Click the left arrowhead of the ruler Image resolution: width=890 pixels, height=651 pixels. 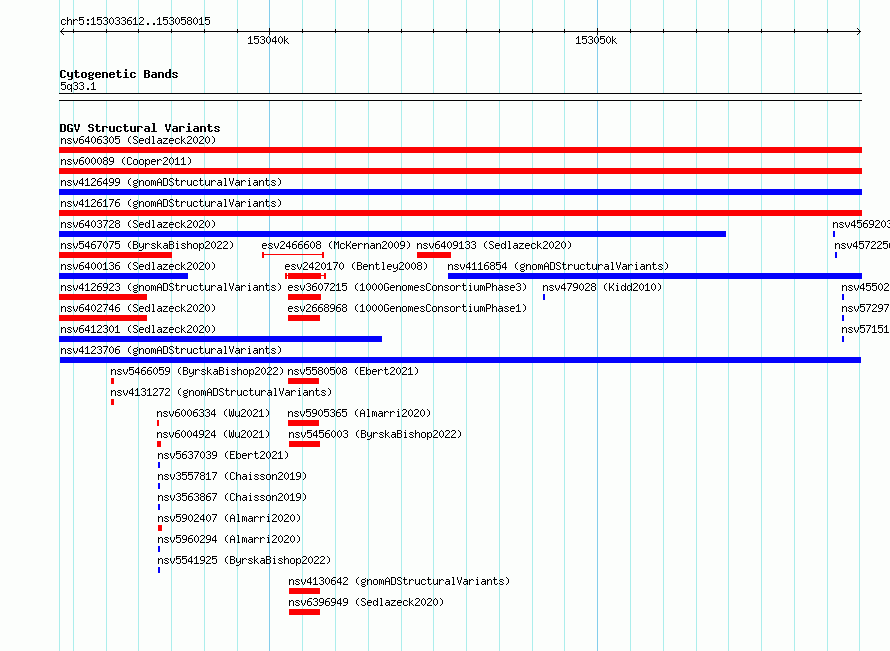62,32
